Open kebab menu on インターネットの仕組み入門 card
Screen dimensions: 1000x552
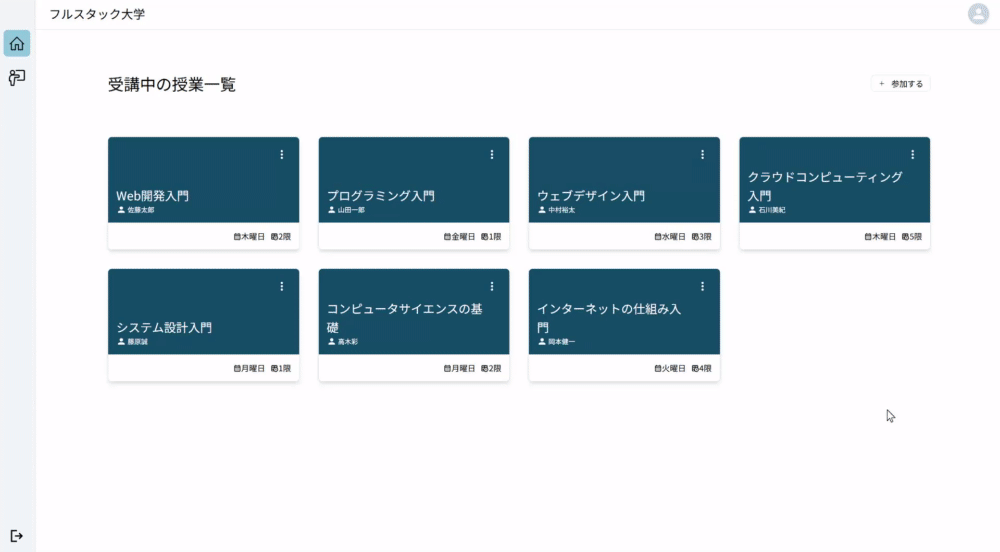tap(702, 286)
